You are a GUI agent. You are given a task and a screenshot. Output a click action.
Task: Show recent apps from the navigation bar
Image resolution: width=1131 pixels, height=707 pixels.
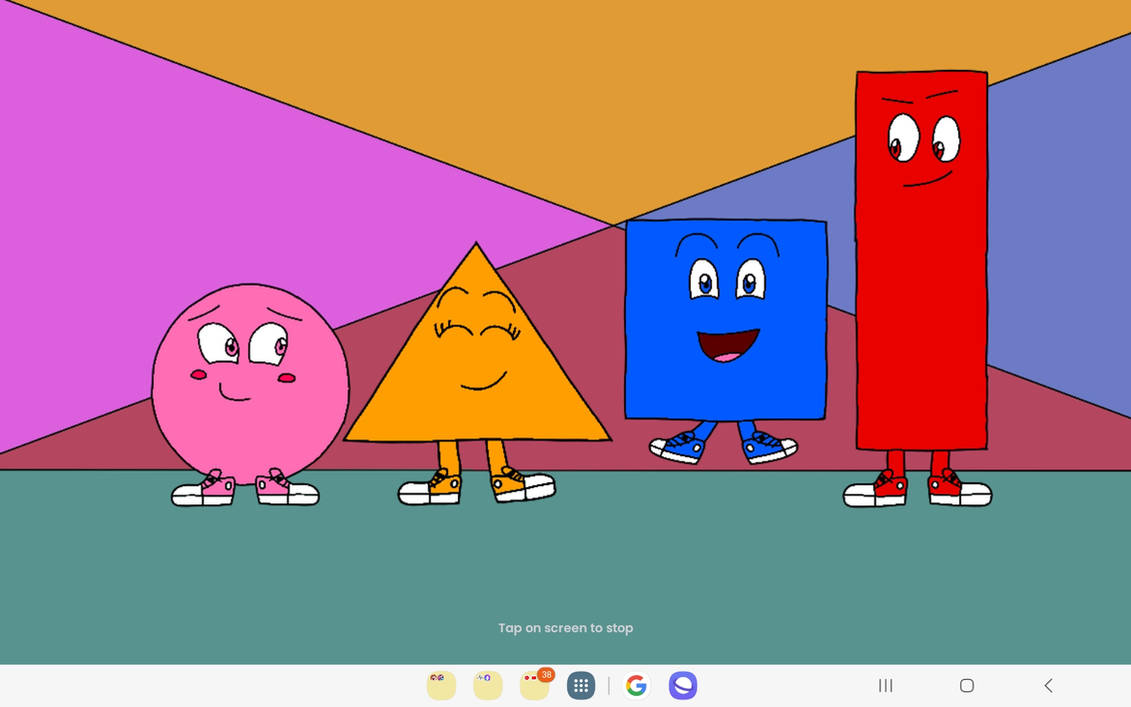(x=885, y=686)
